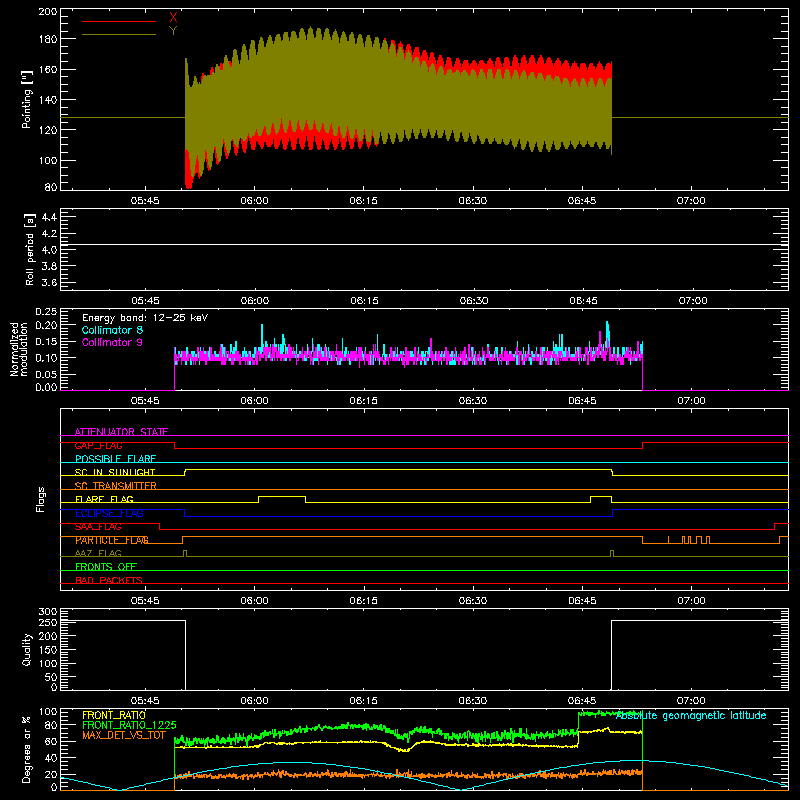This screenshot has height=800, width=800.
Task: Click the FRONT_RATIO_1225 legend label
Action: pyautogui.click(x=129, y=725)
